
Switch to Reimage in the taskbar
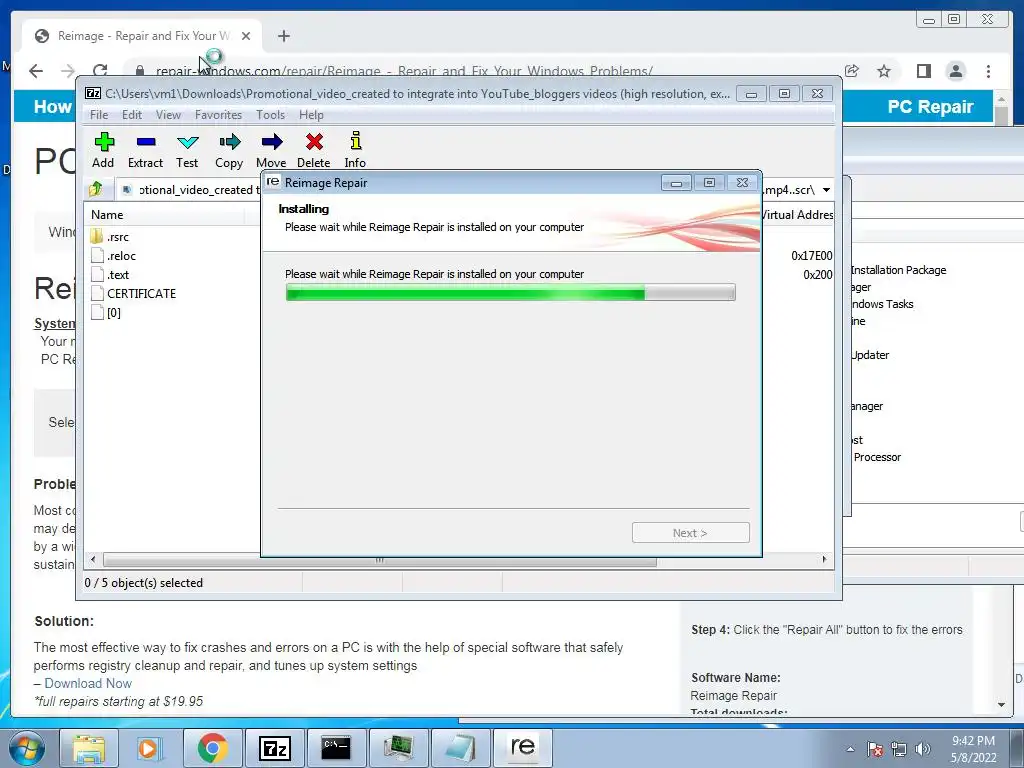click(522, 748)
